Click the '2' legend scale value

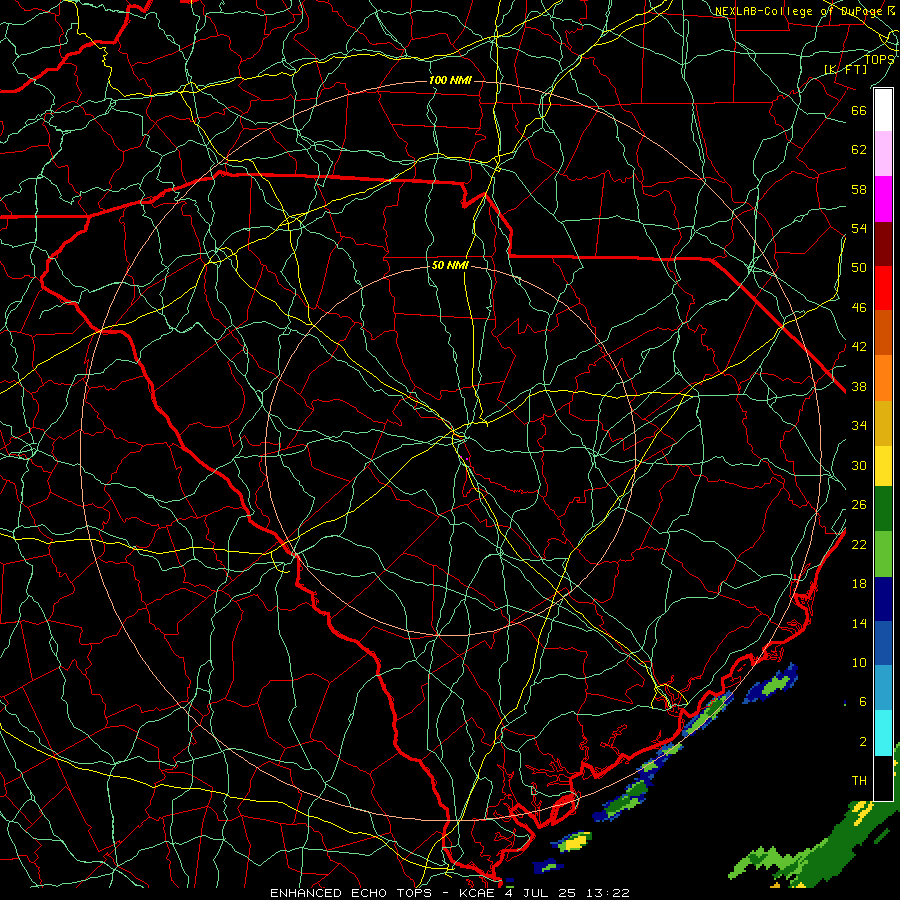point(863,741)
